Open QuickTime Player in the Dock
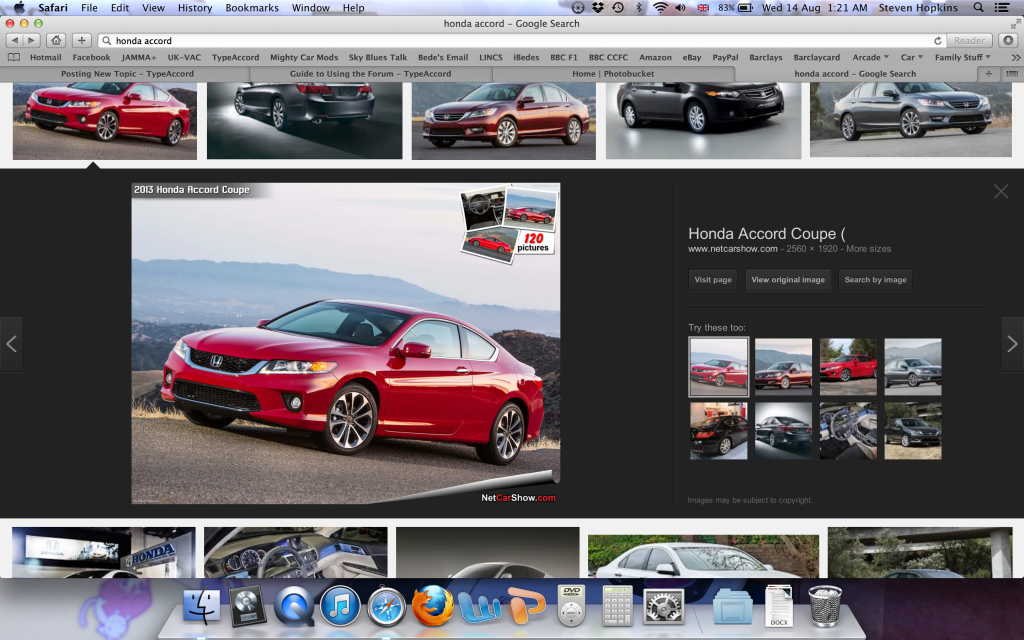Screen dimensions: 1024x640 tap(294, 606)
